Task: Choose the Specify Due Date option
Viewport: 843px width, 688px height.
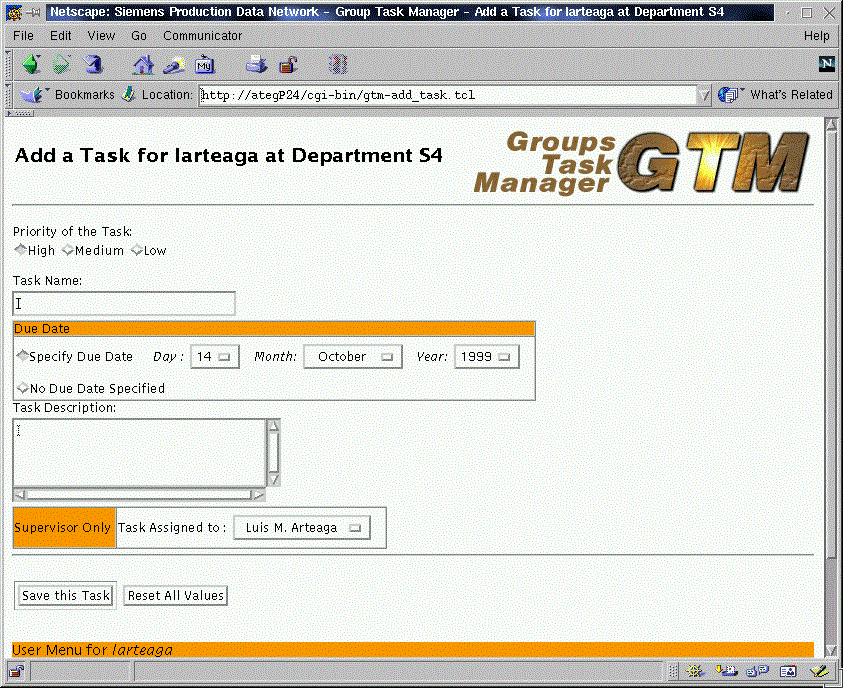Action: [22, 355]
